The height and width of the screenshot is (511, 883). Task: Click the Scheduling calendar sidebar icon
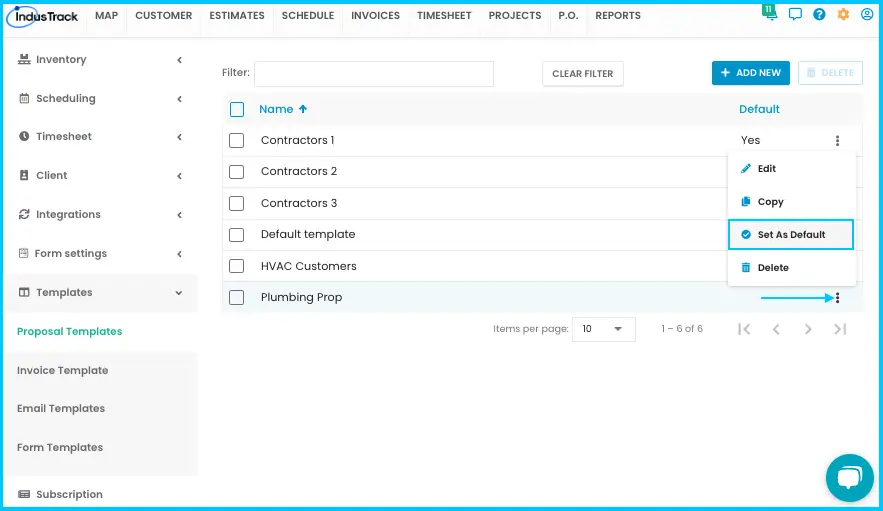[x=24, y=99]
